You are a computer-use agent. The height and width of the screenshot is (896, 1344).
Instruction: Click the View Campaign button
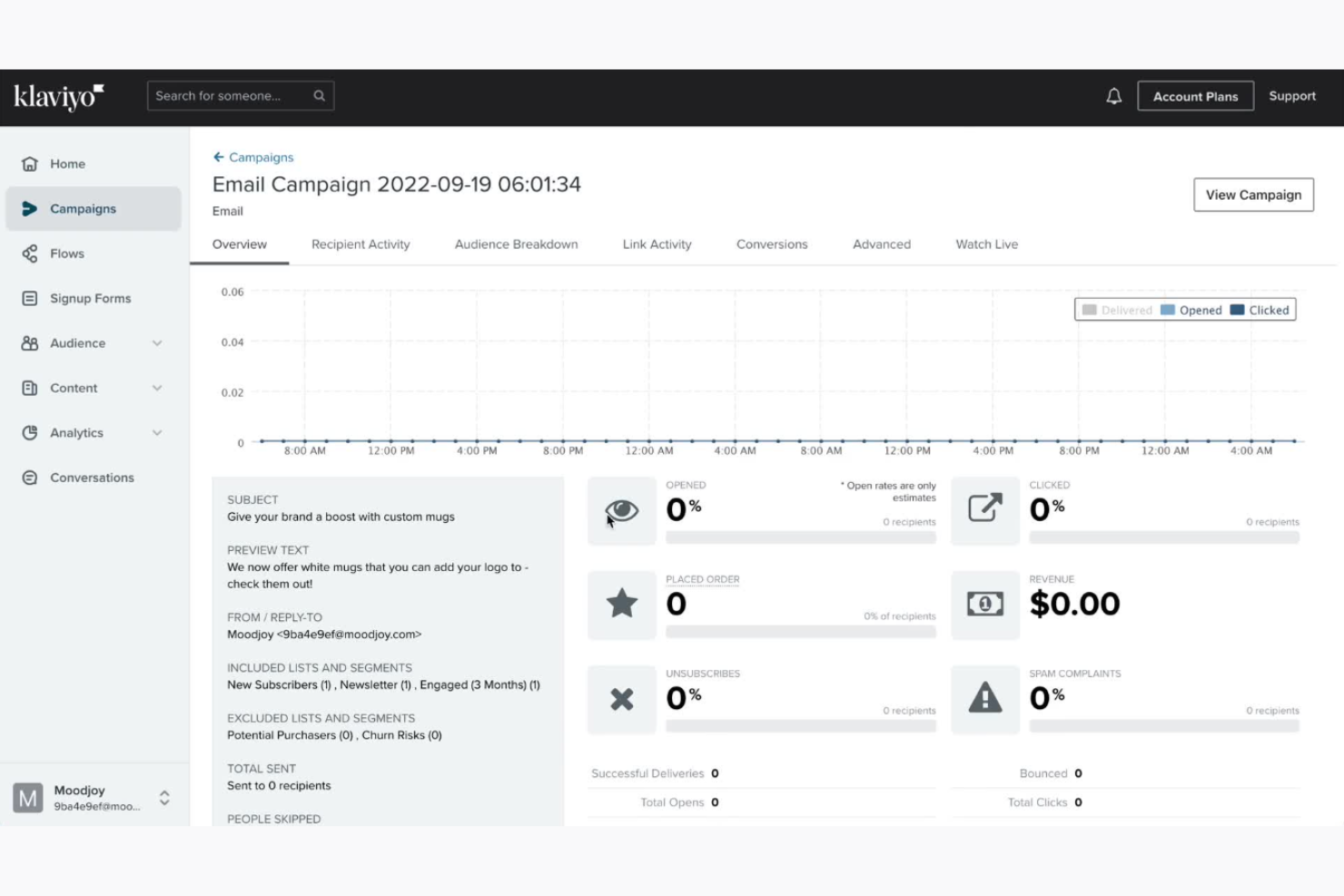pos(1253,195)
